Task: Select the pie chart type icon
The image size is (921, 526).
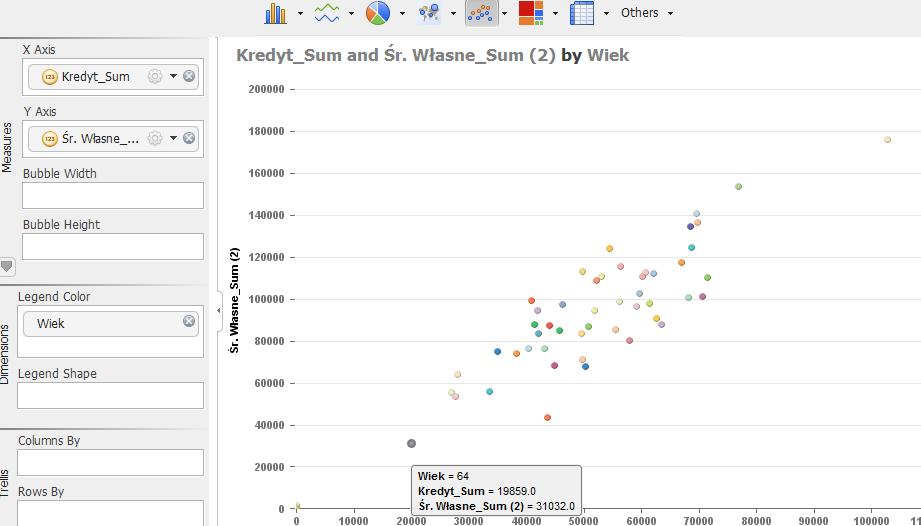Action: pyautogui.click(x=378, y=13)
